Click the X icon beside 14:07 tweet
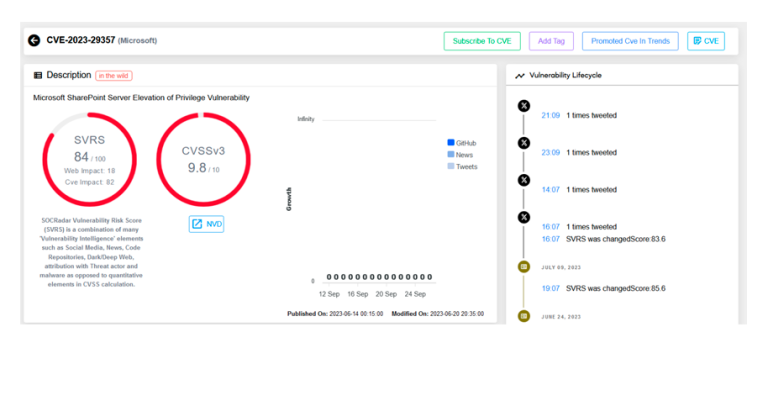Viewport: 768px width, 406px height. click(524, 180)
